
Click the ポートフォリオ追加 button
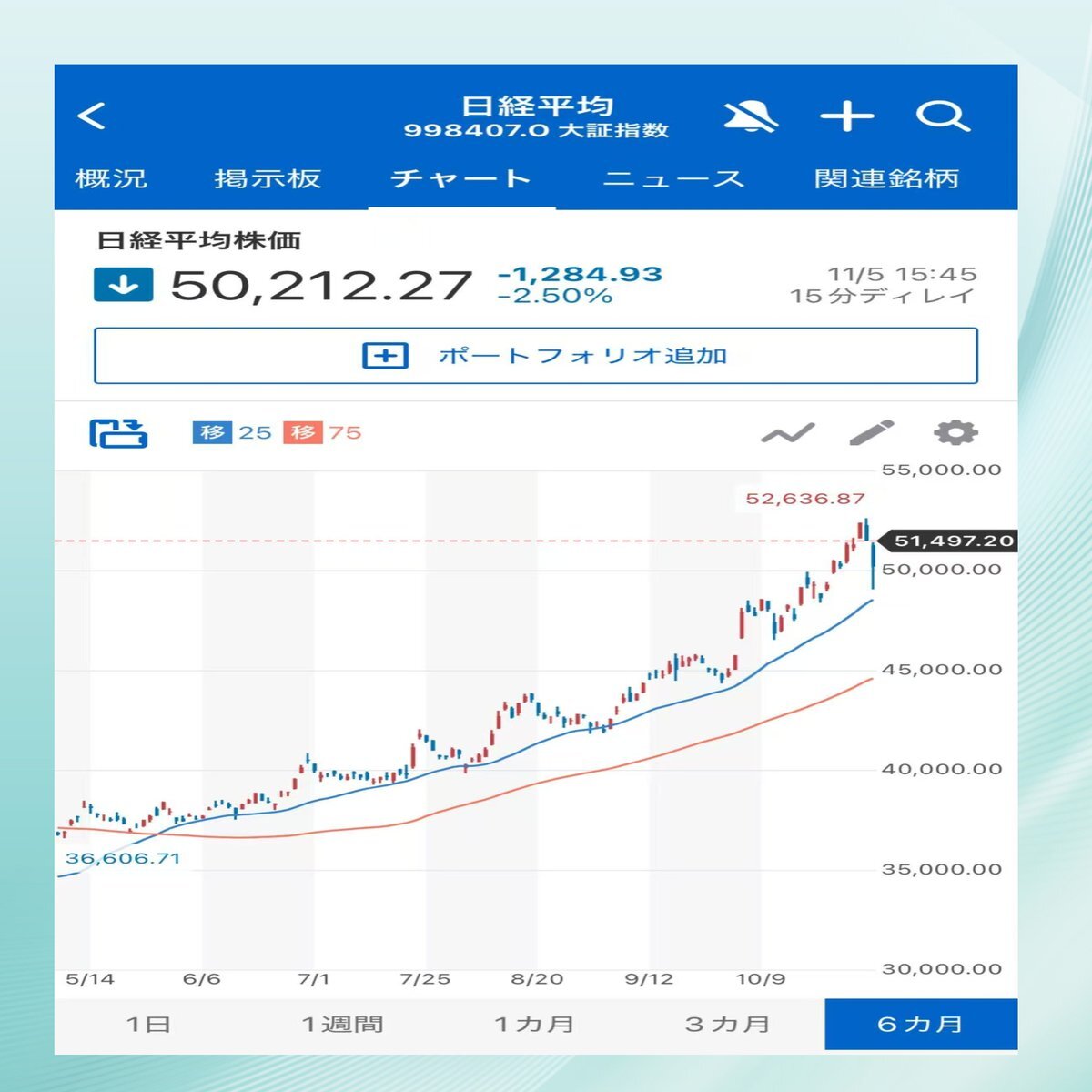click(x=536, y=356)
